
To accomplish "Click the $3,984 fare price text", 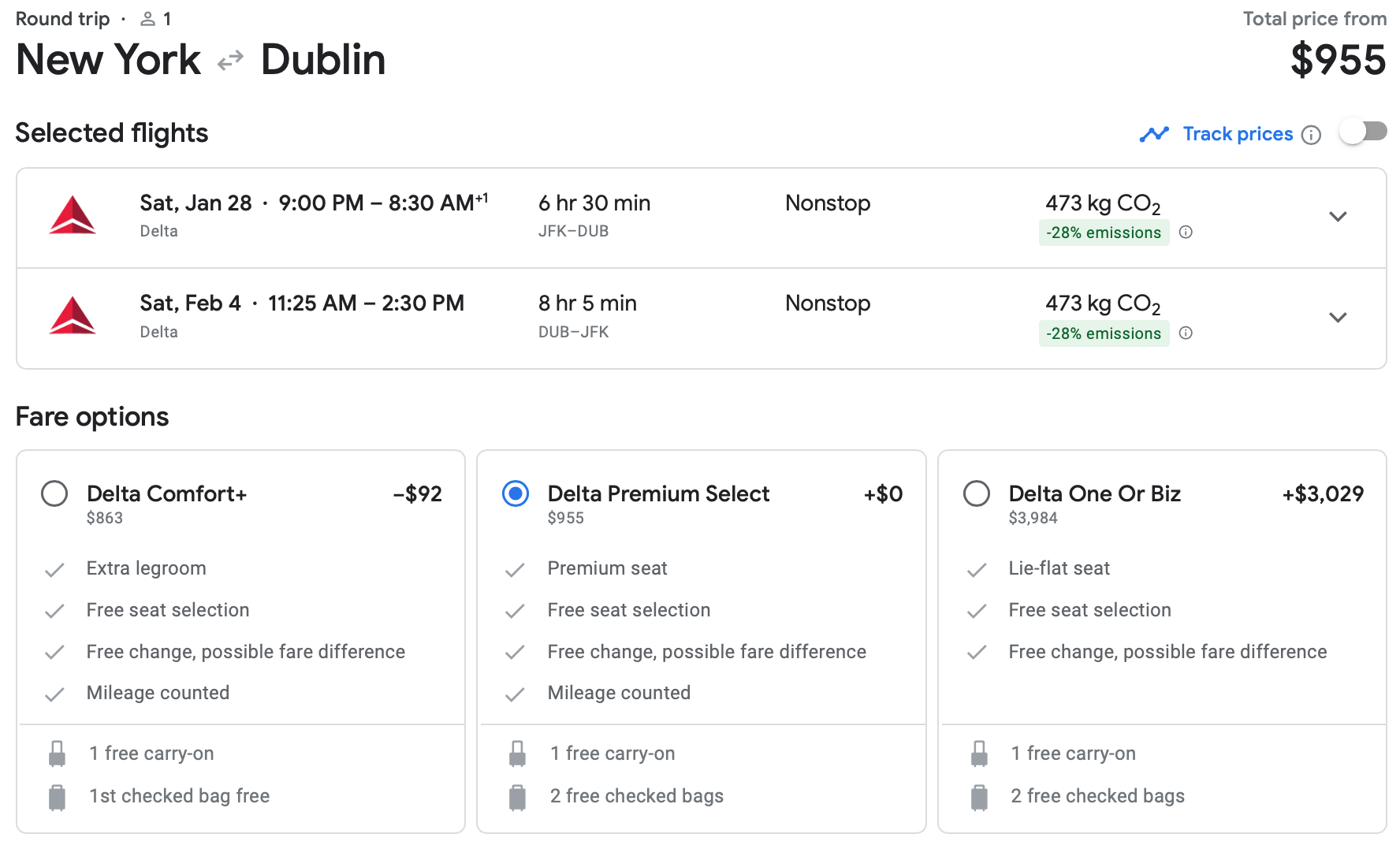I will coord(1033,518).
